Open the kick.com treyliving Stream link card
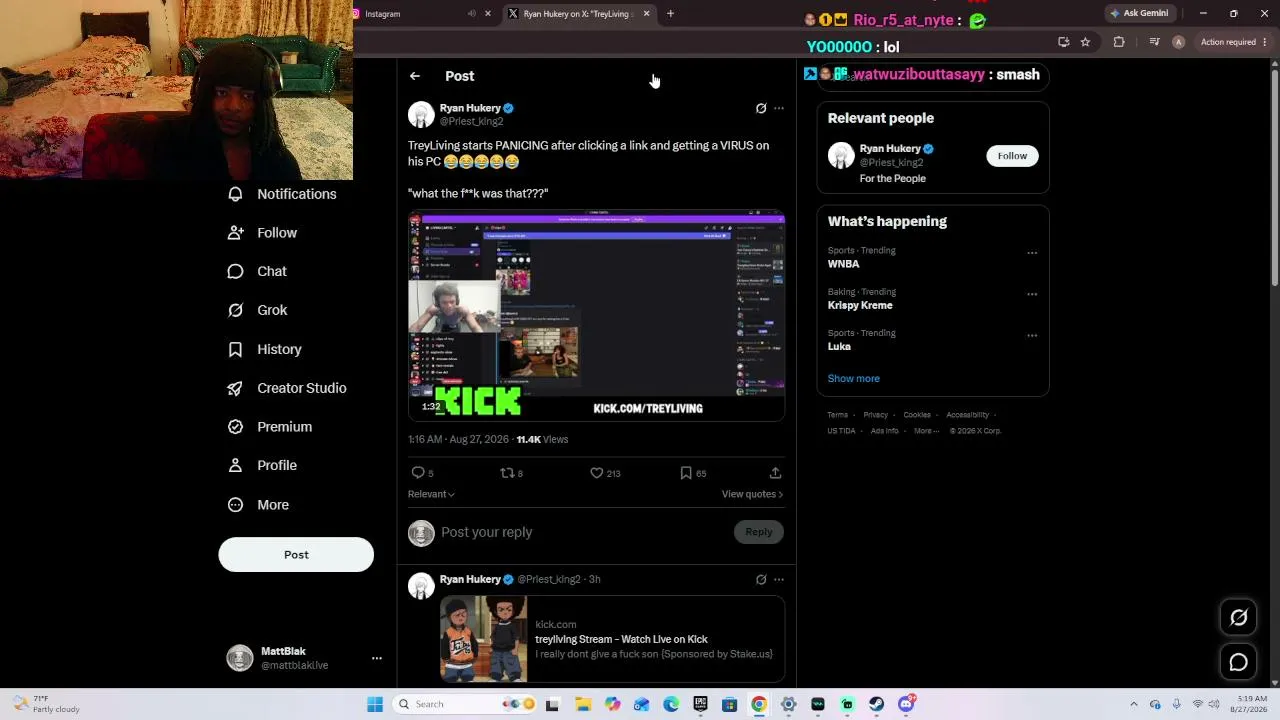 612,639
